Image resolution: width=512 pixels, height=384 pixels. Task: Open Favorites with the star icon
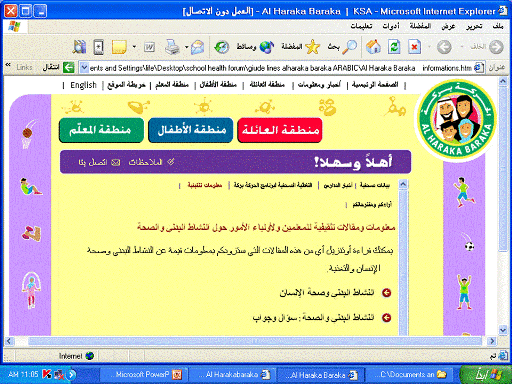coord(301,47)
